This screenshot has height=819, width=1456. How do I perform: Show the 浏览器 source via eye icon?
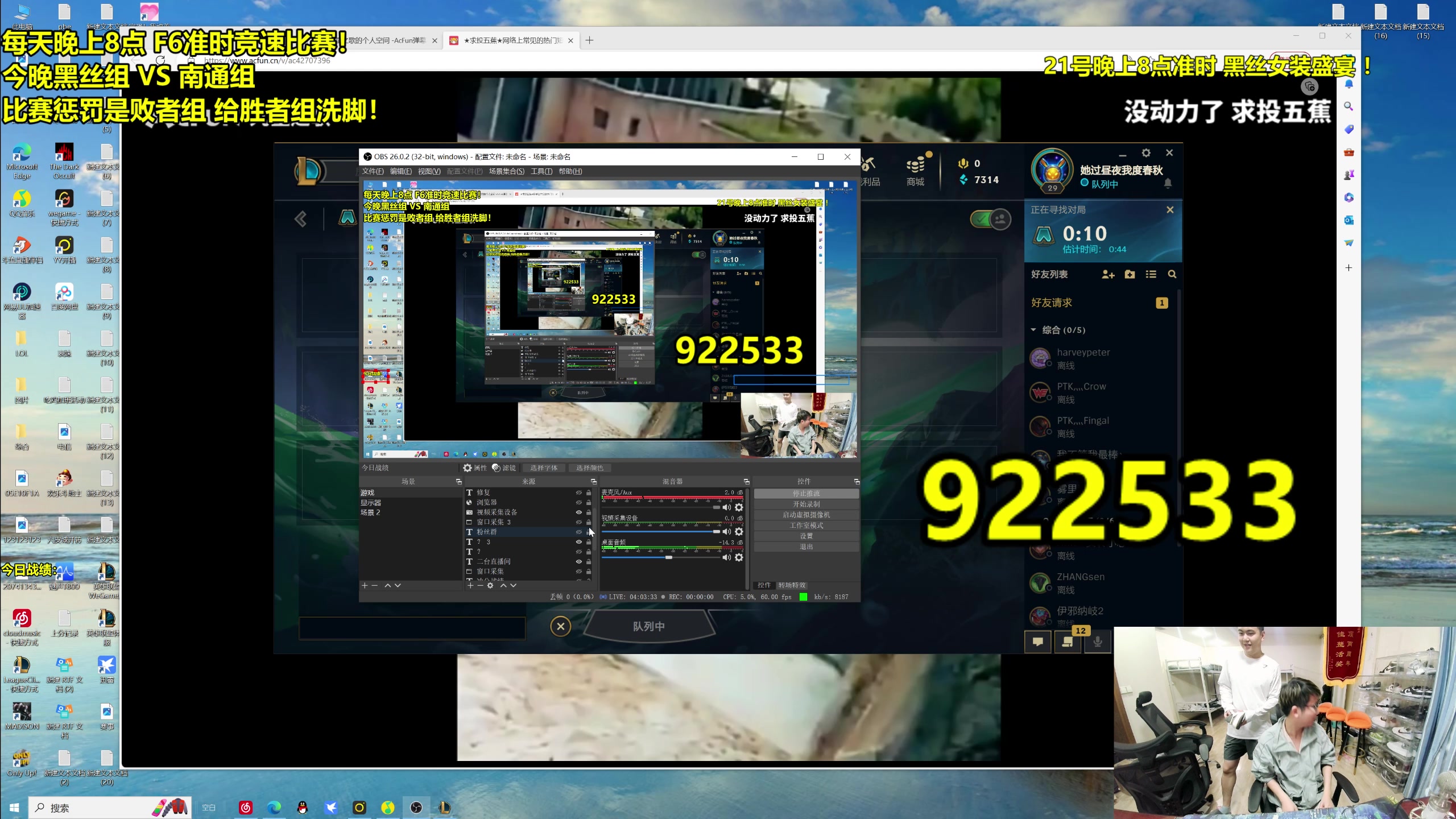[x=578, y=503]
